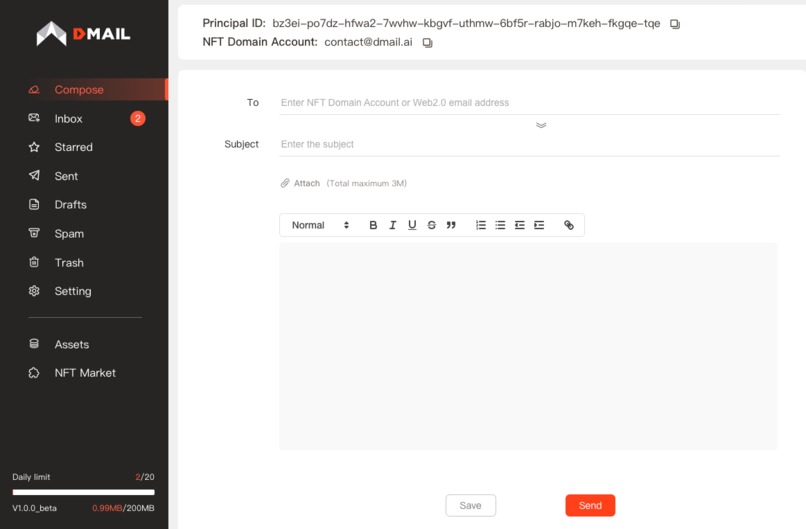Toggle bold formatting
Screen dimensions: 806x529
coord(373,225)
